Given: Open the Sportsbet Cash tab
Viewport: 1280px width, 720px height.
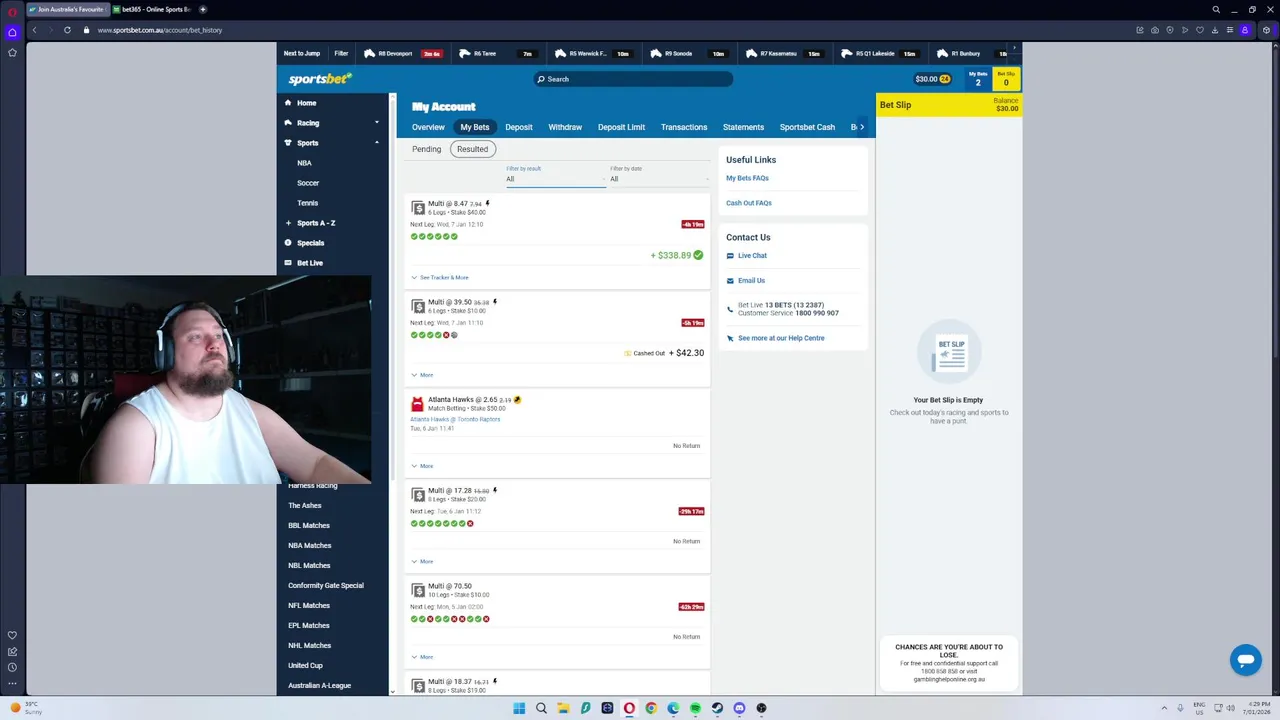Looking at the screenshot, I should click(x=807, y=127).
